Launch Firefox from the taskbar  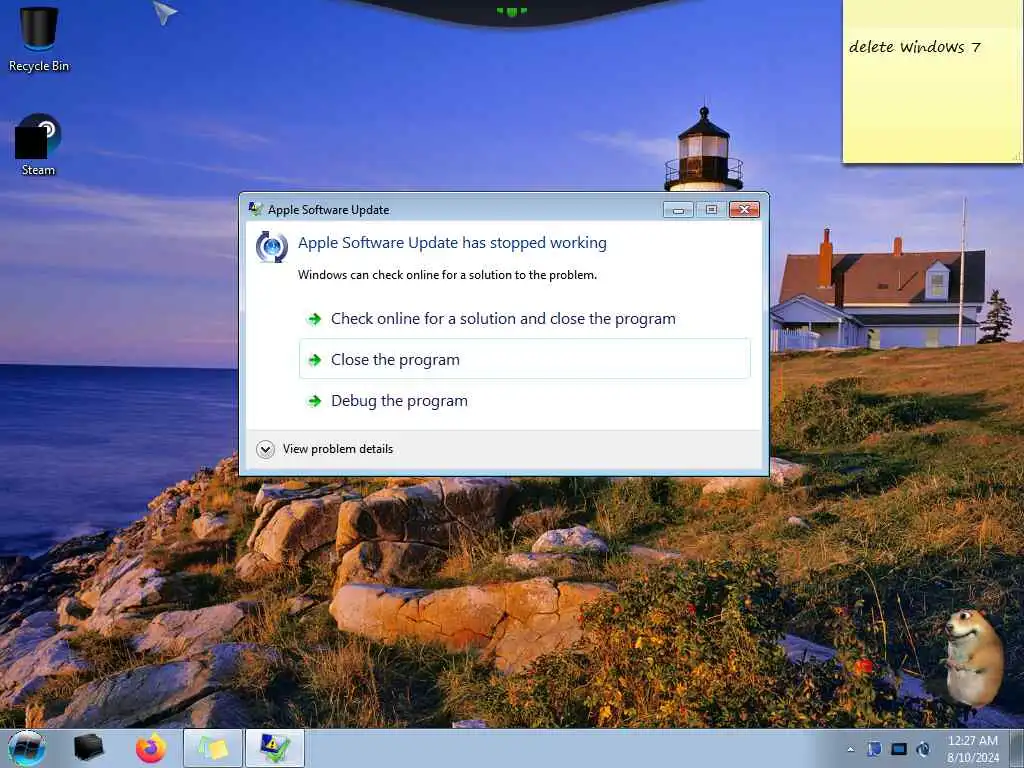(151, 748)
